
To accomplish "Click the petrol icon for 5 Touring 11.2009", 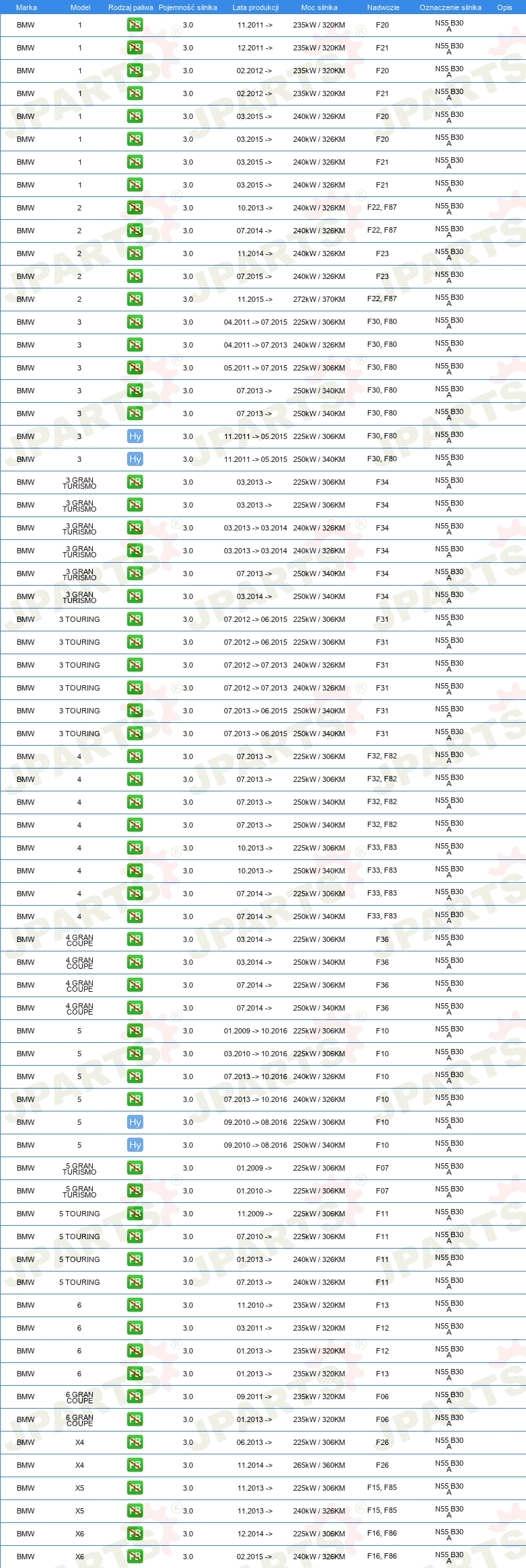I will 135,1214.
